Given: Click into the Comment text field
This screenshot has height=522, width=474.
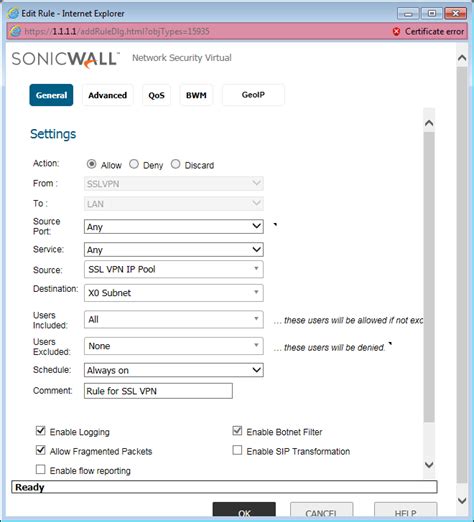Looking at the screenshot, I should pos(158,391).
